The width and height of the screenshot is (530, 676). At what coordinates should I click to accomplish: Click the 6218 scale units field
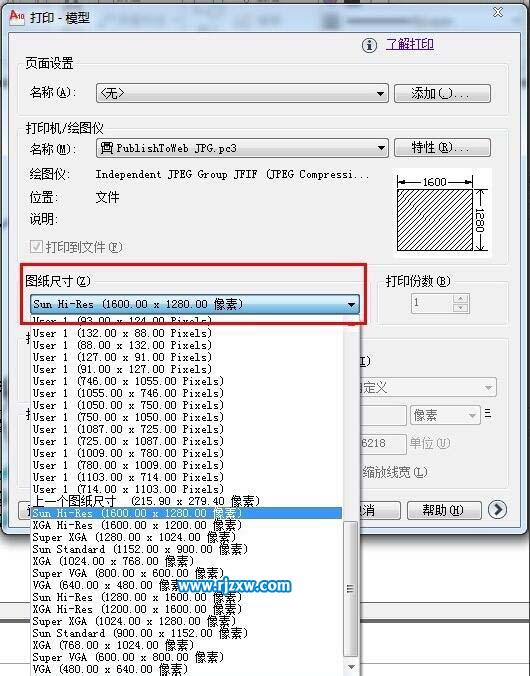(383, 444)
